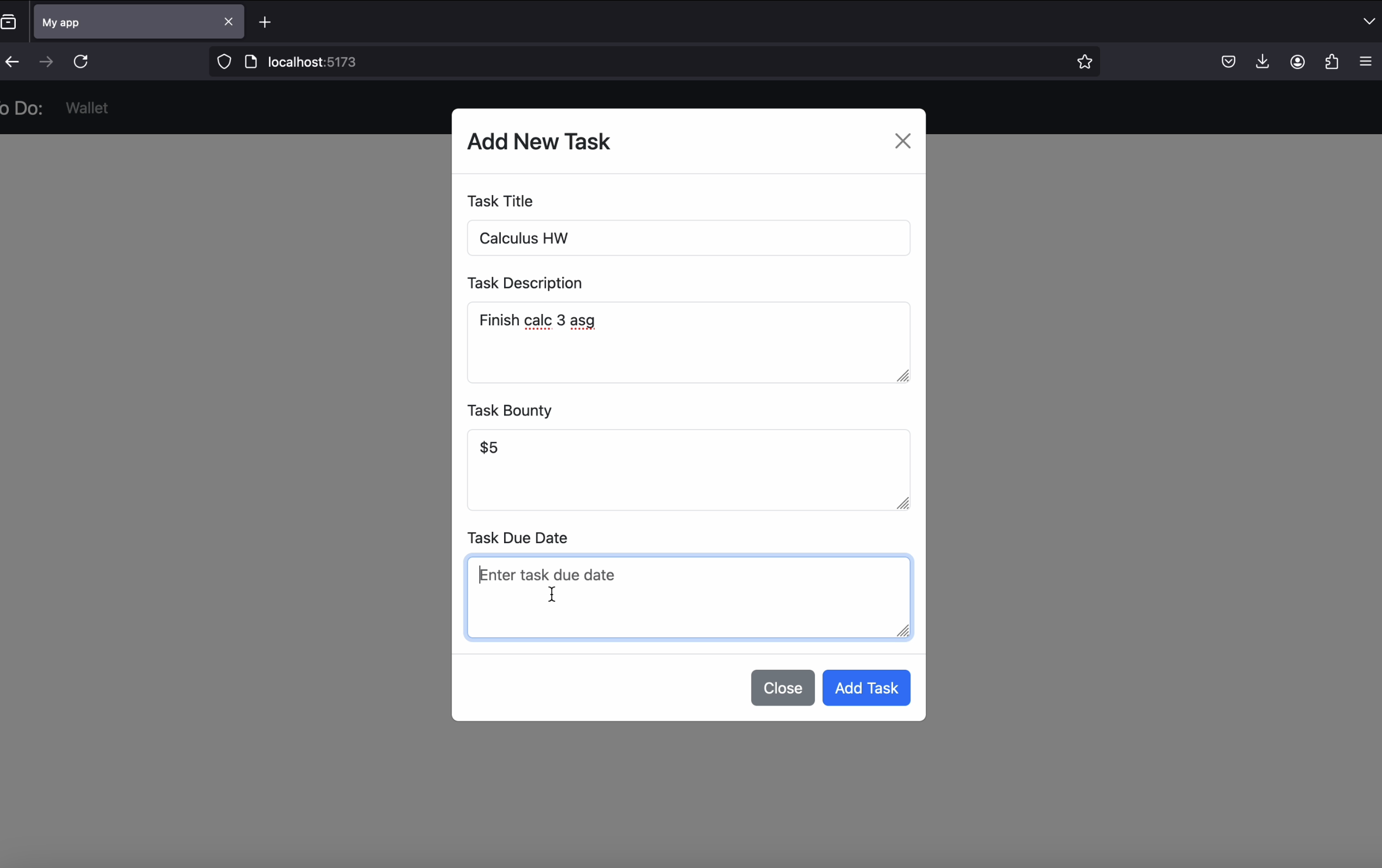
Task: Open the Firefox account icon
Action: click(1297, 62)
